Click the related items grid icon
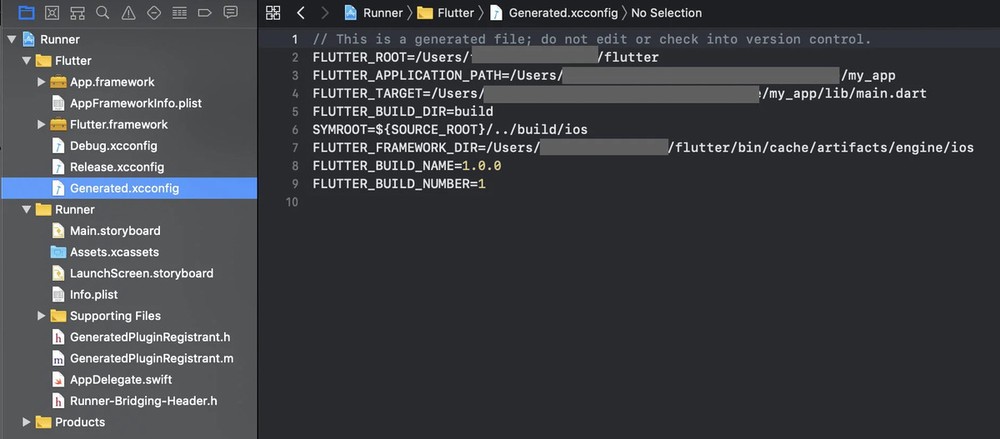1000x439 pixels. 273,13
